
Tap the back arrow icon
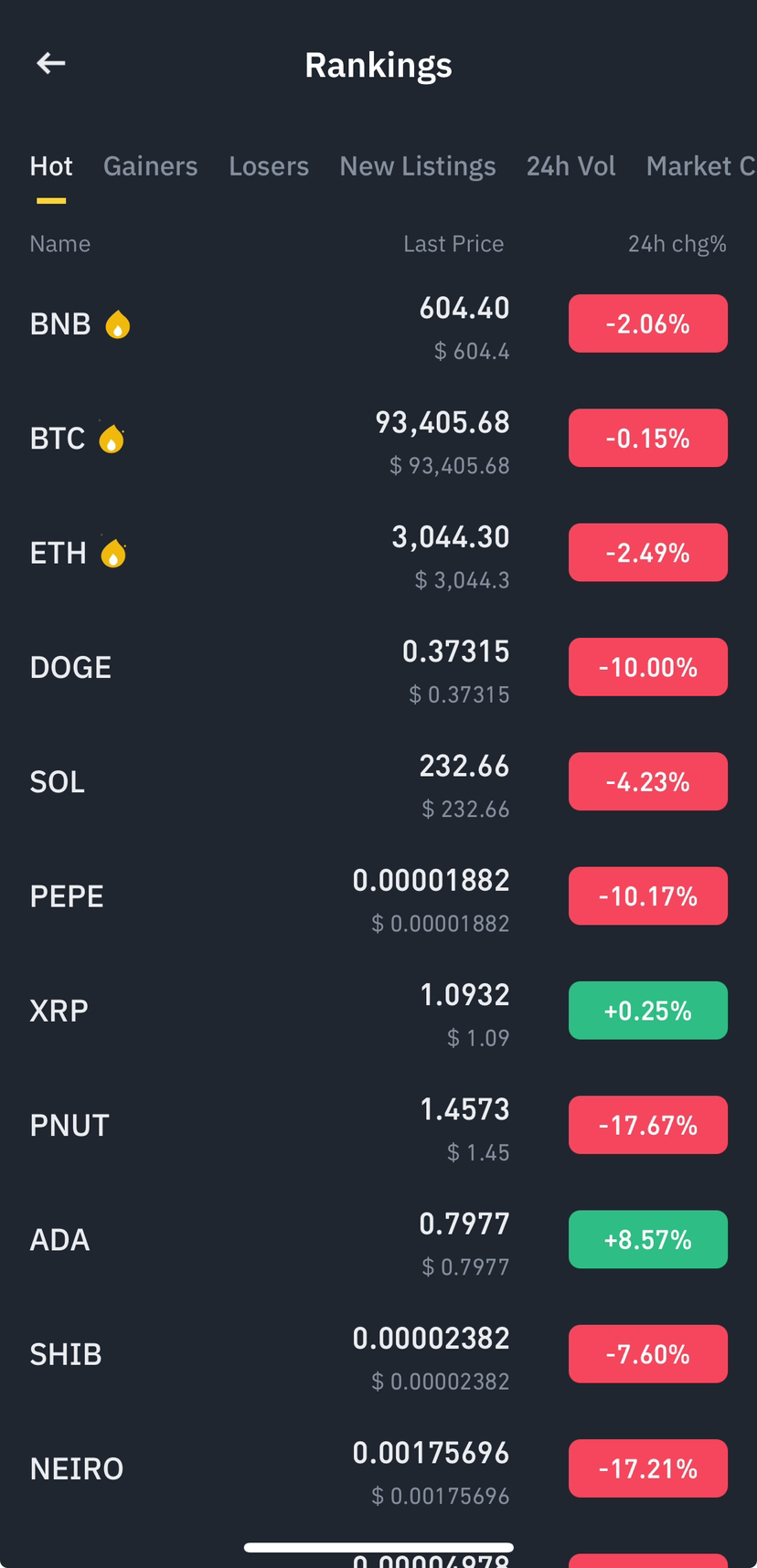[x=50, y=63]
